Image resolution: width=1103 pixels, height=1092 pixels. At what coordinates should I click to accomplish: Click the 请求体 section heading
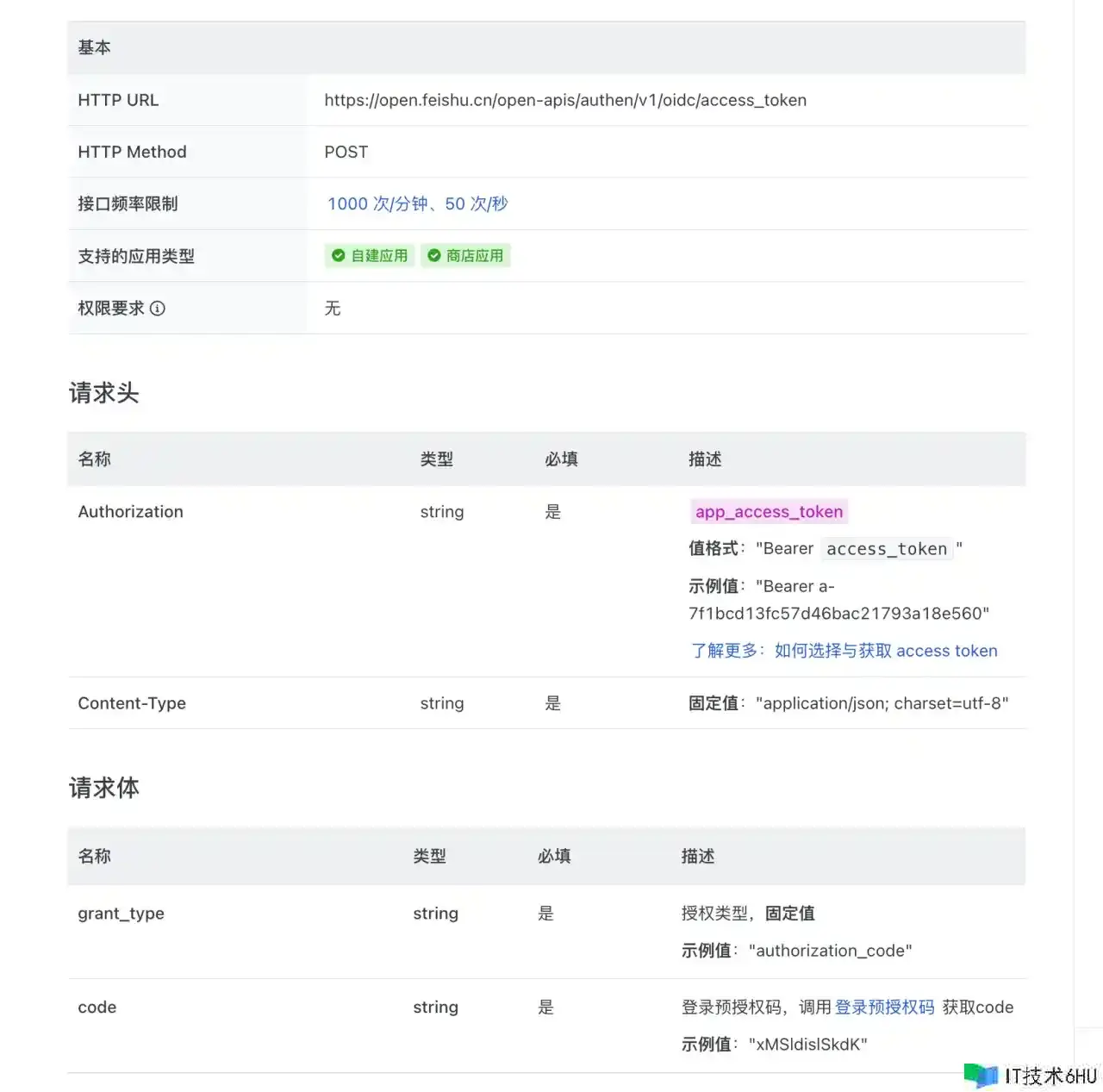(103, 788)
